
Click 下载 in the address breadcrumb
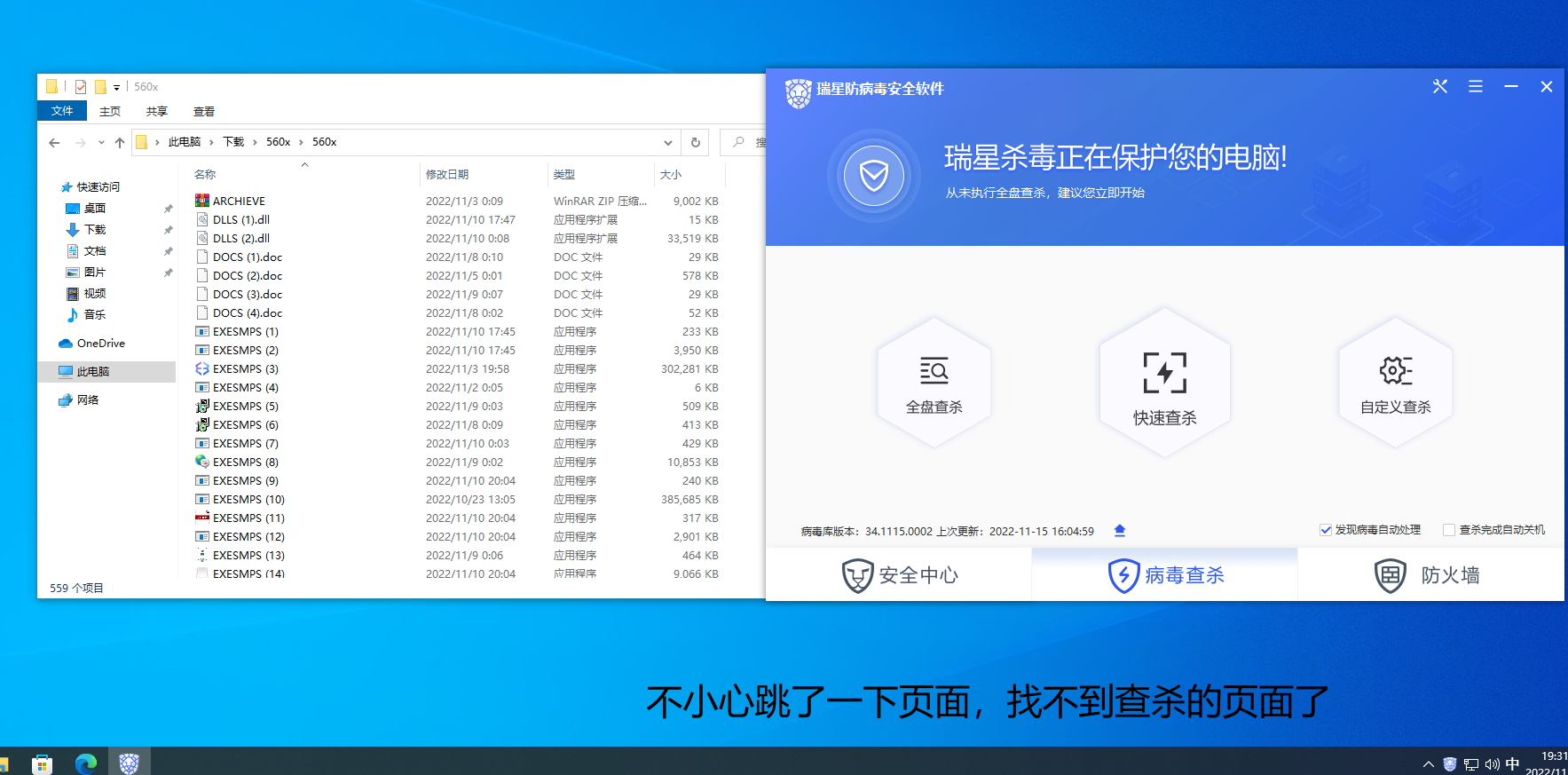tap(233, 142)
